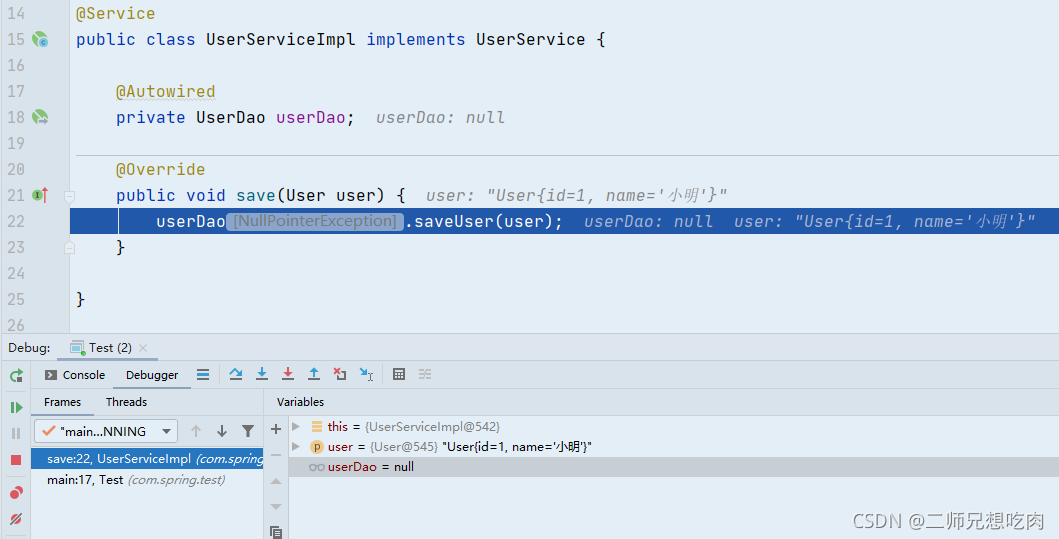Screen dimensions: 1059x539
Task: Add a new watch with the plus icon
Action: [x=276, y=429]
